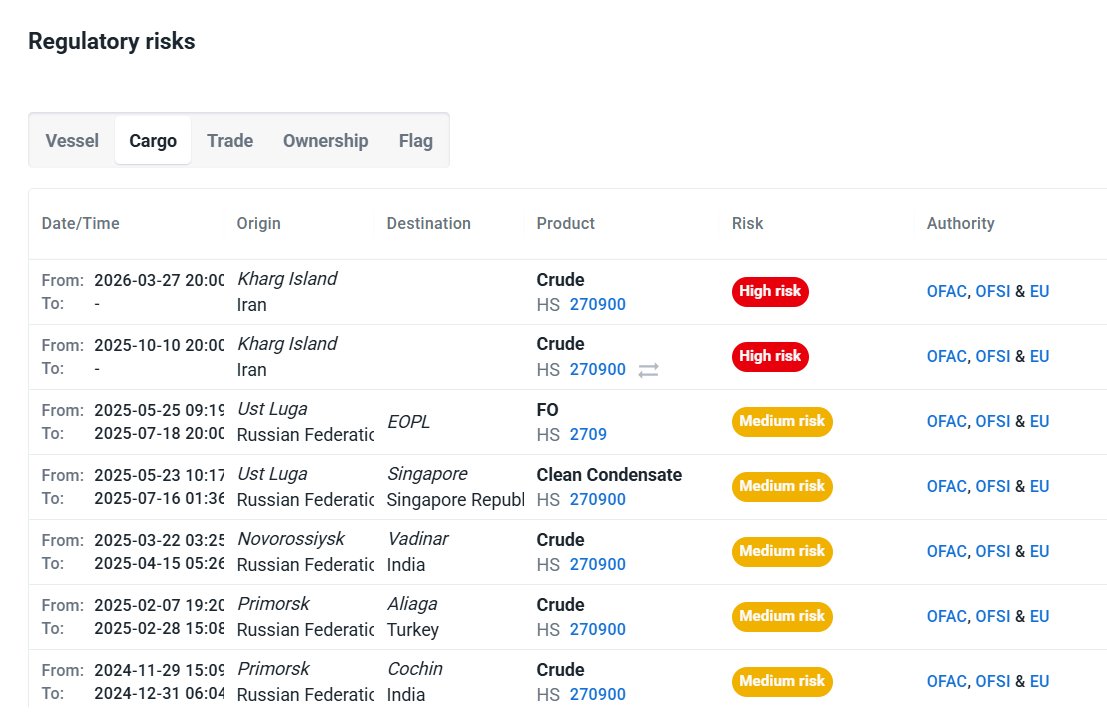Click OFSI link in the Vadinar row
The height and width of the screenshot is (727, 1107).
click(993, 551)
